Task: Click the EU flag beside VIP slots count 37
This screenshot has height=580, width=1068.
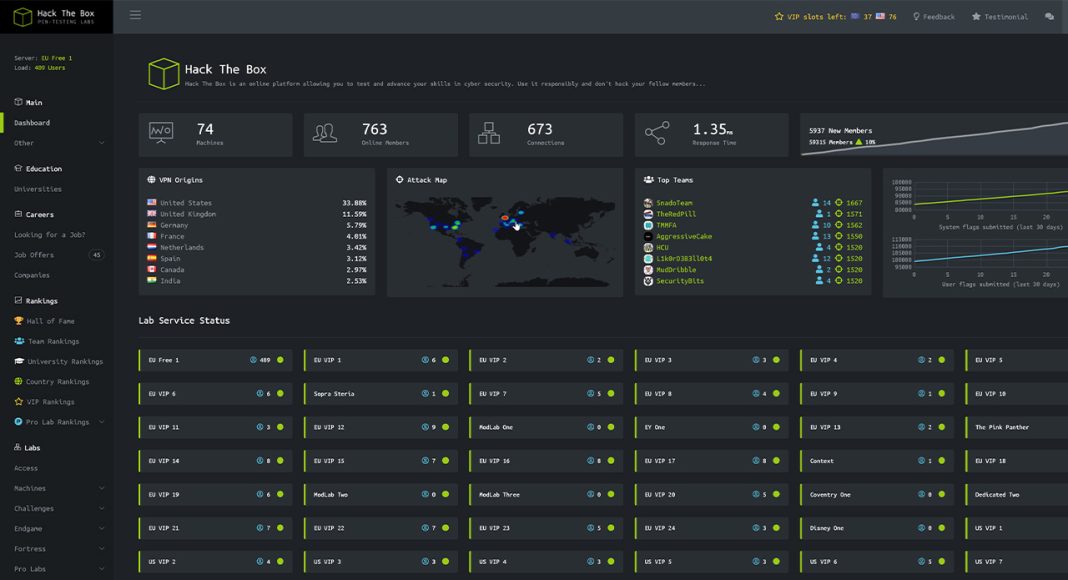Action: pos(855,16)
